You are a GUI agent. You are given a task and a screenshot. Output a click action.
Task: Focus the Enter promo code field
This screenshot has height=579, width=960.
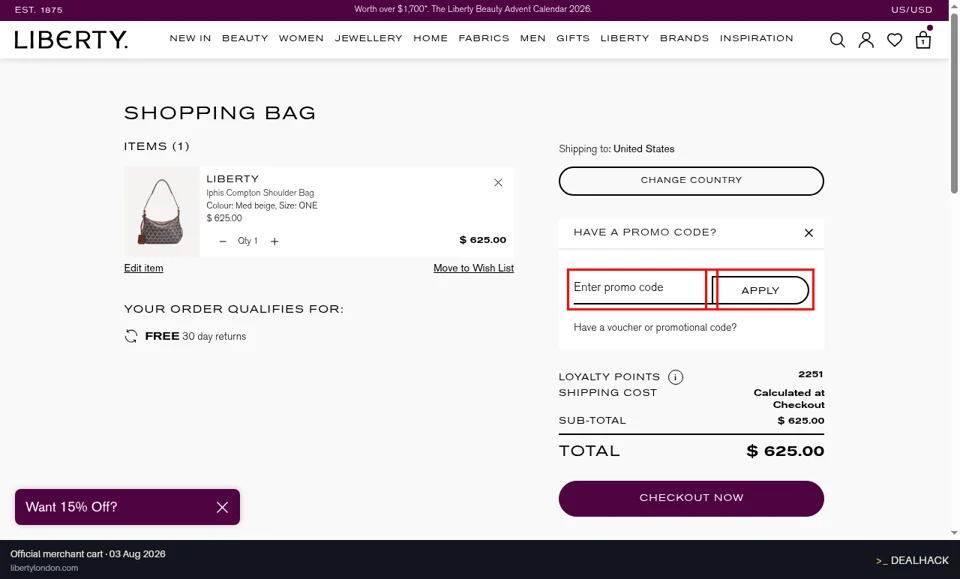pyautogui.click(x=639, y=288)
